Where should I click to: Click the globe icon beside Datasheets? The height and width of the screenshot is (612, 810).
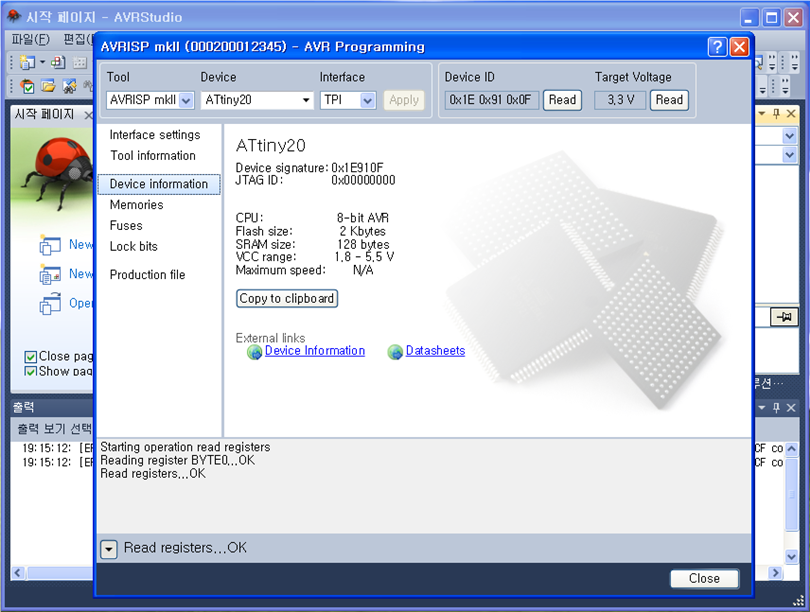395,352
